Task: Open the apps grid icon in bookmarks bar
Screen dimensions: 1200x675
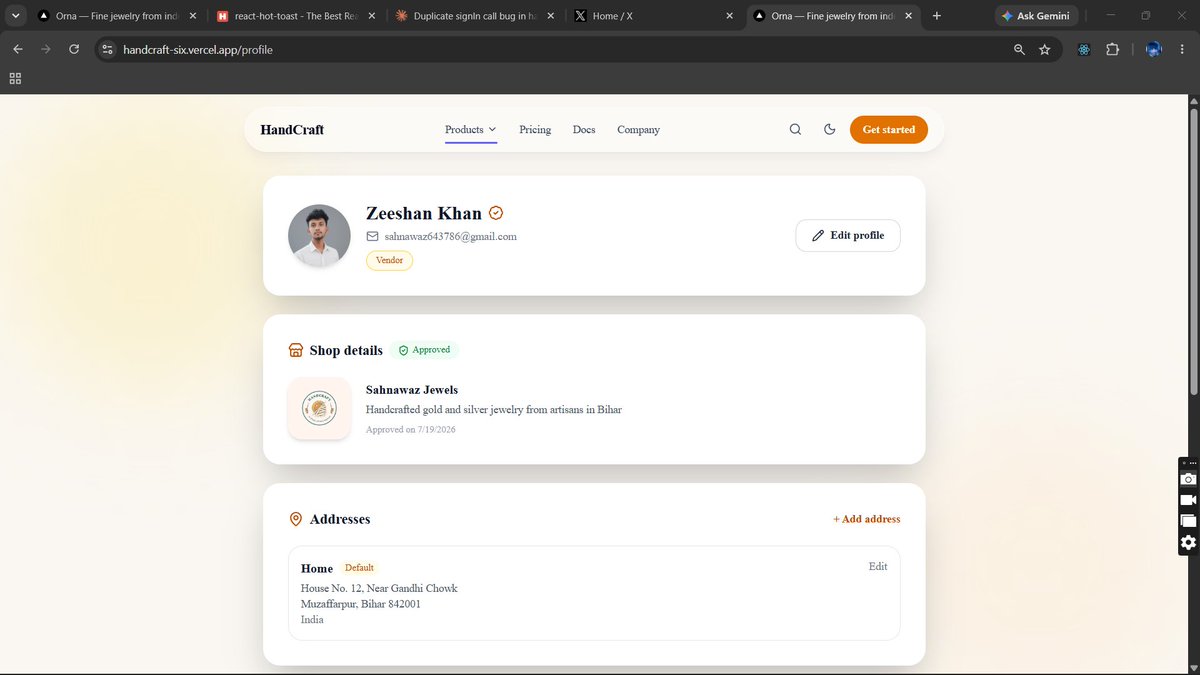Action: point(15,78)
